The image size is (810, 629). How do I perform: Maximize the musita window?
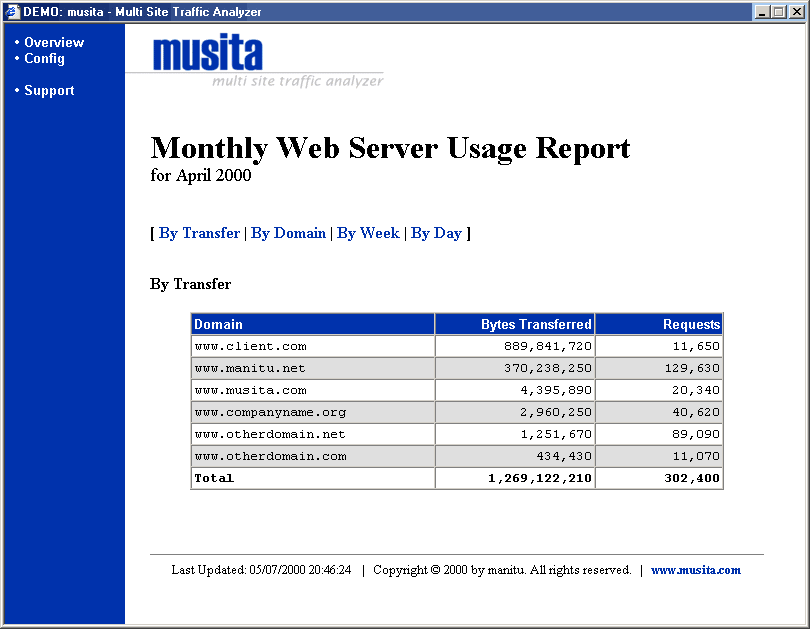(x=778, y=11)
